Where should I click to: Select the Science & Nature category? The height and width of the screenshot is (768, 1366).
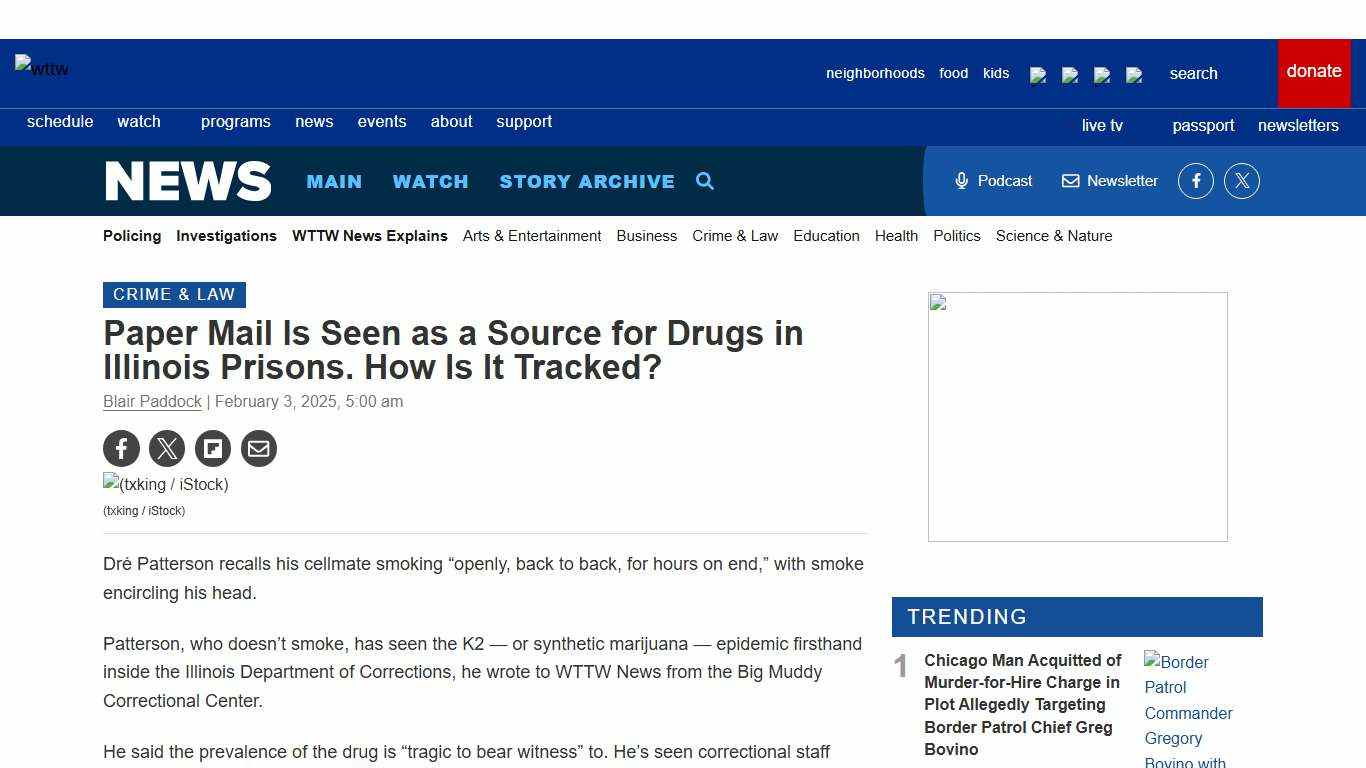[1054, 236]
